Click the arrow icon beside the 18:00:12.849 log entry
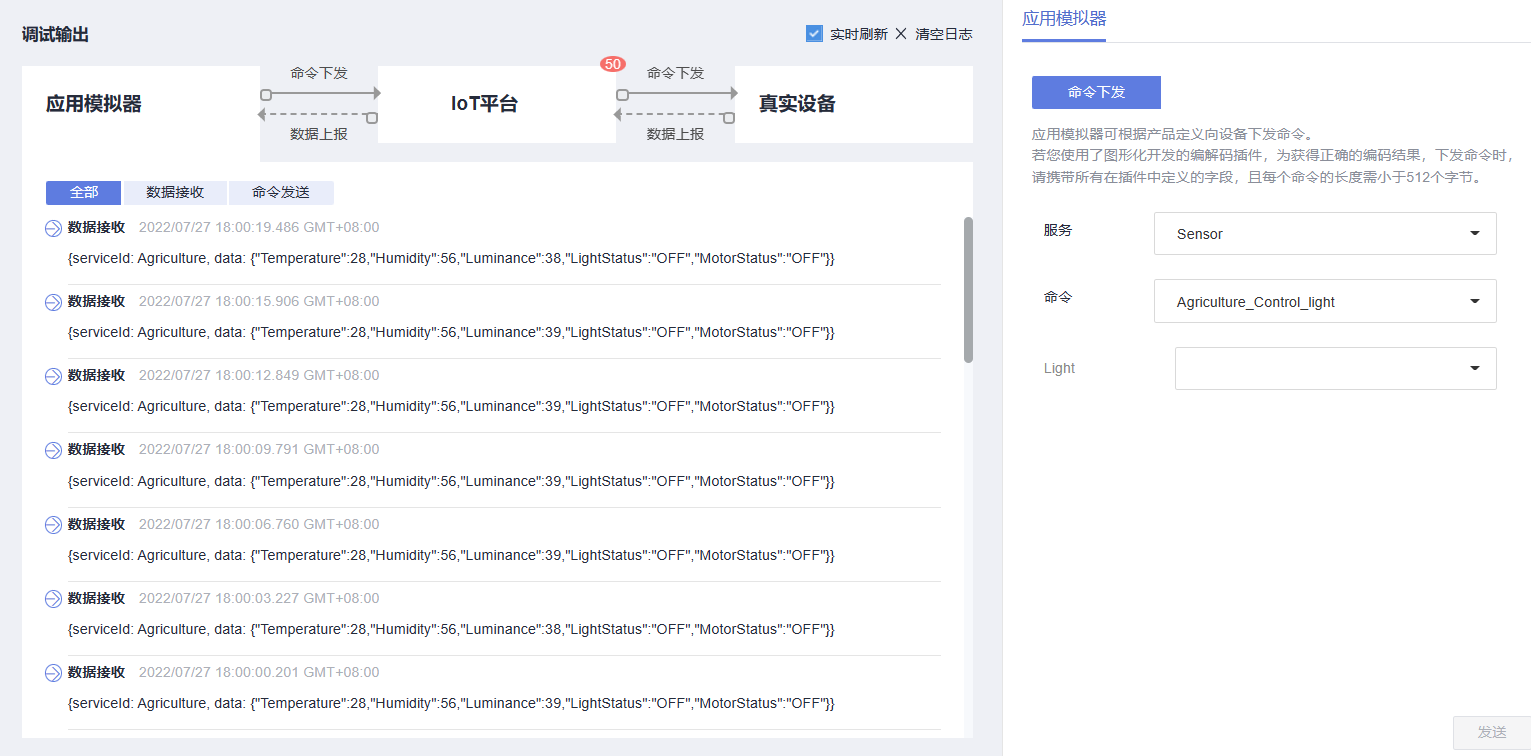The width and height of the screenshot is (1531, 756). pos(54,376)
